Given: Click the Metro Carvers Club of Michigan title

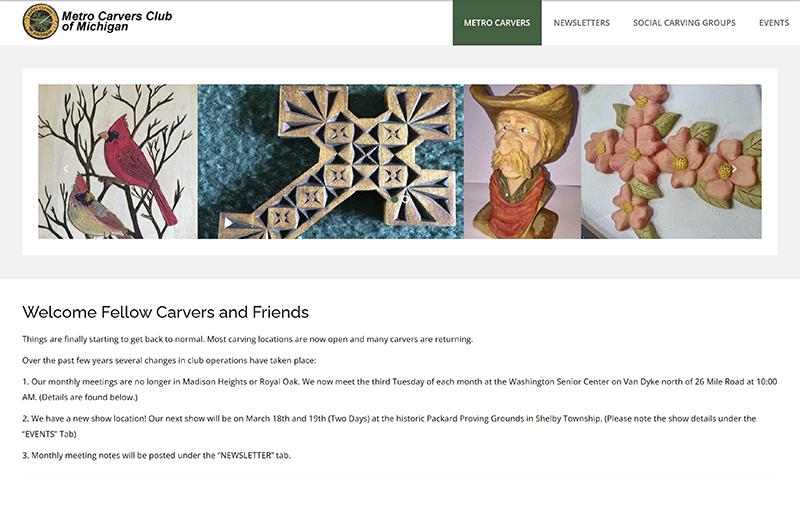Looking at the screenshot, I should pyautogui.click(x=116, y=22).
